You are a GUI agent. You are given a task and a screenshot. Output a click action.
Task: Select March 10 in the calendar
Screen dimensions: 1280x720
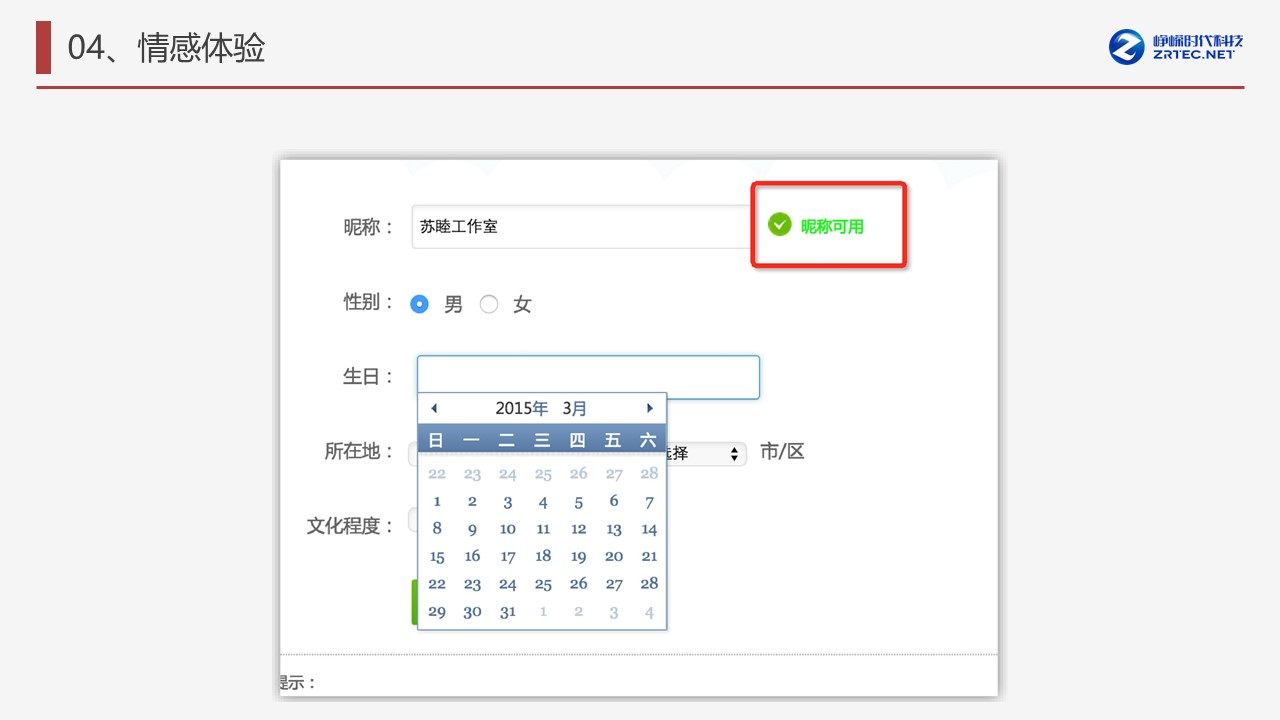click(508, 529)
